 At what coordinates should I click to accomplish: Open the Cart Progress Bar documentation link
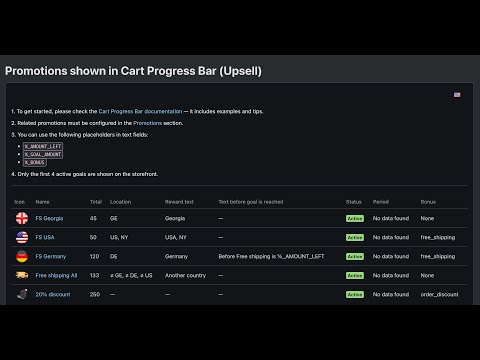click(140, 111)
